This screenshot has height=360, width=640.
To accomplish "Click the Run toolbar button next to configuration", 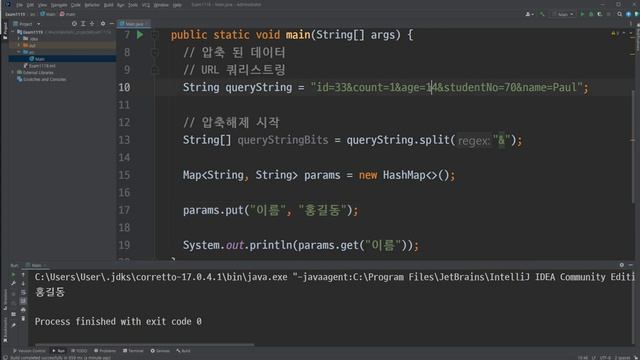I will [582, 14].
